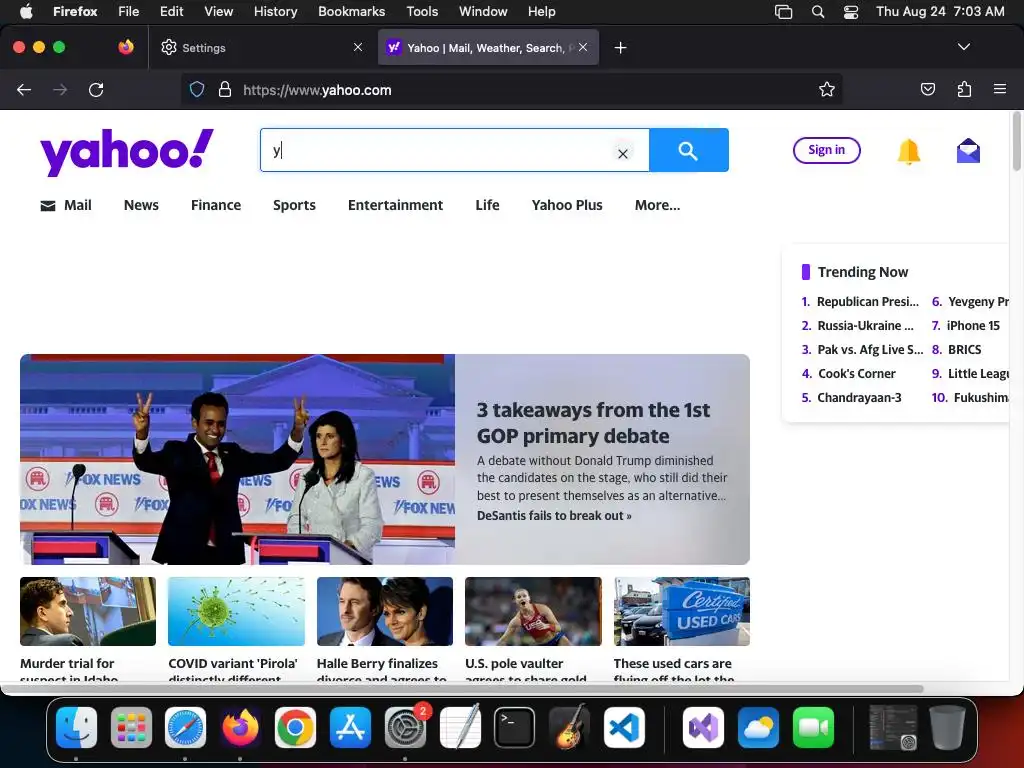Open Safari from the Dock

click(185, 728)
